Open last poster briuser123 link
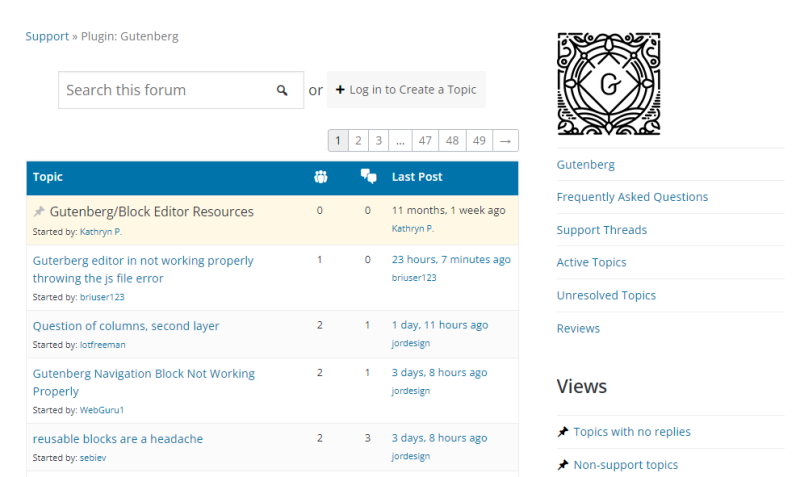The width and height of the screenshot is (800, 477). pos(414,278)
